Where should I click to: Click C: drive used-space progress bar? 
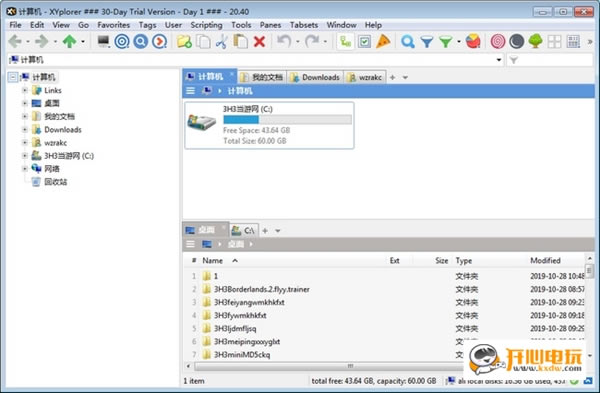(287, 120)
